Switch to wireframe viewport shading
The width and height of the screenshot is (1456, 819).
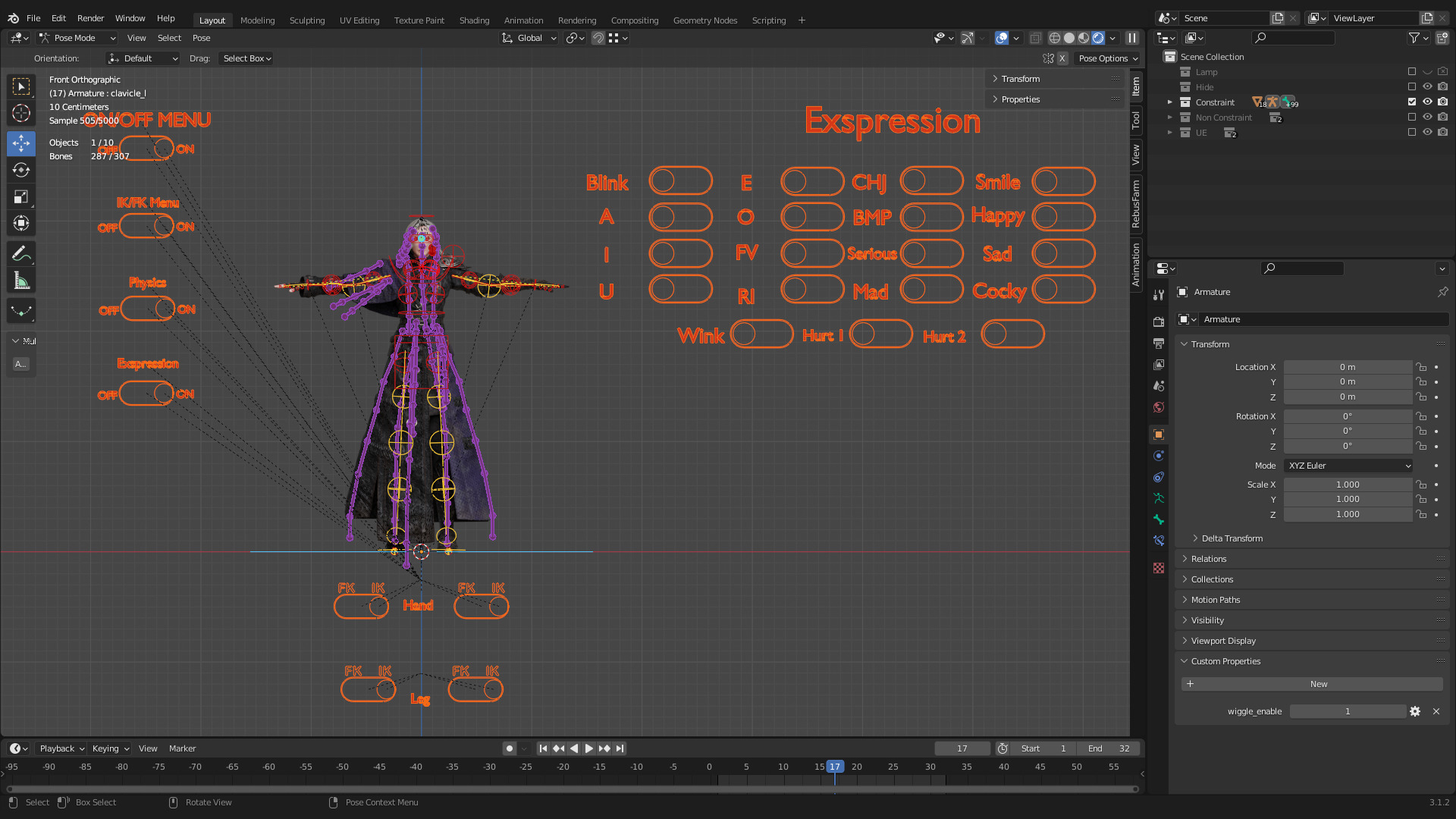pos(1055,38)
